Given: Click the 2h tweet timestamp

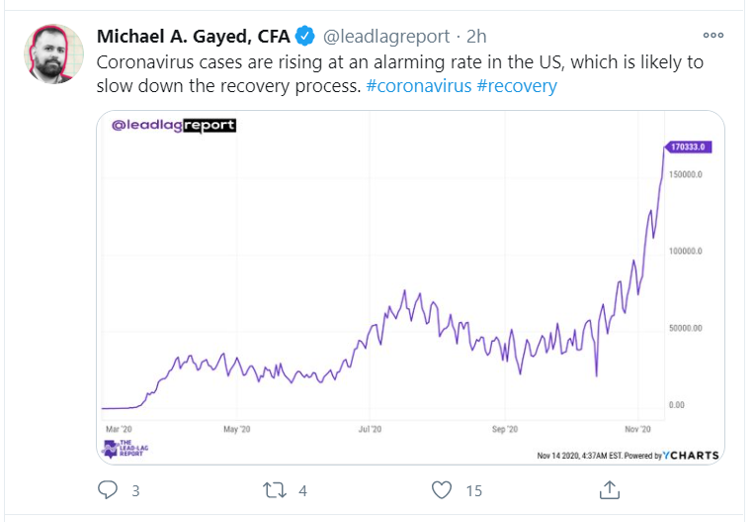Looking at the screenshot, I should 476,37.
